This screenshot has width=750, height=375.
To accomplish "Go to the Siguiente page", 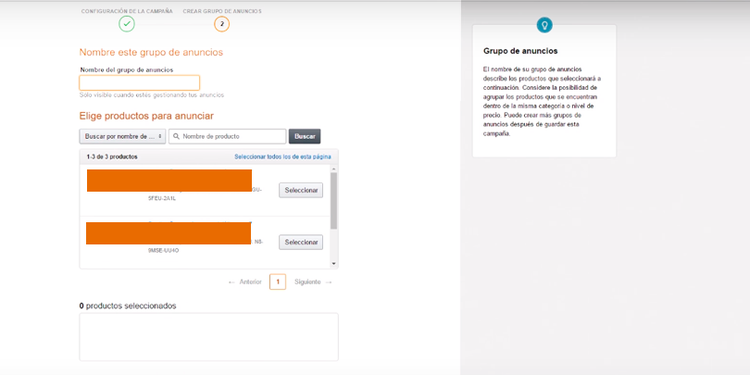I will pyautogui.click(x=313, y=282).
